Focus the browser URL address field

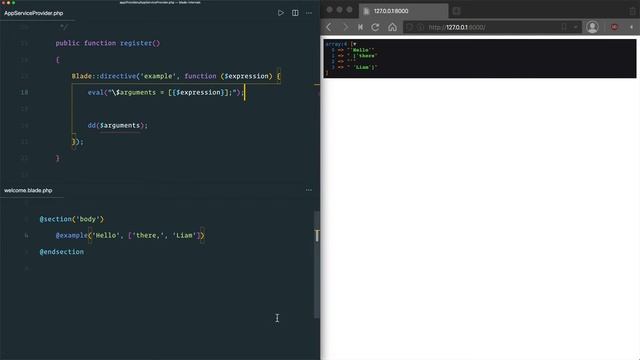pos(492,27)
